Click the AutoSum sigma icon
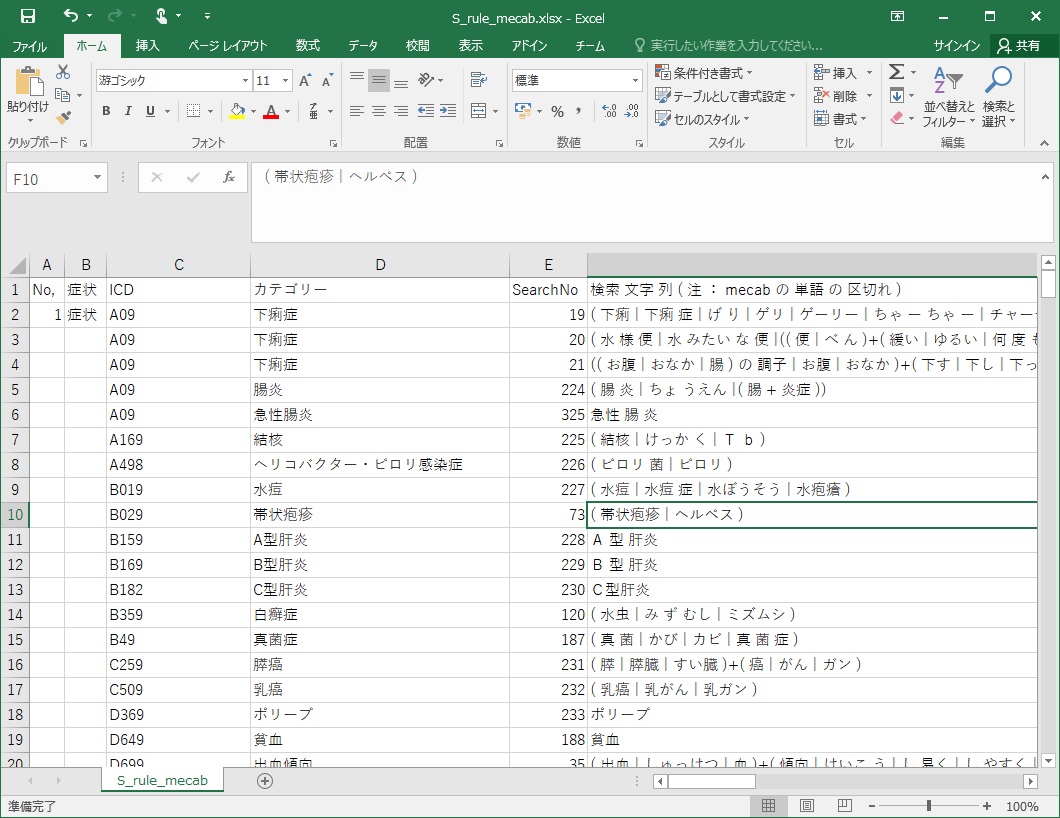Viewport: 1060px width, 818px height. pos(896,72)
